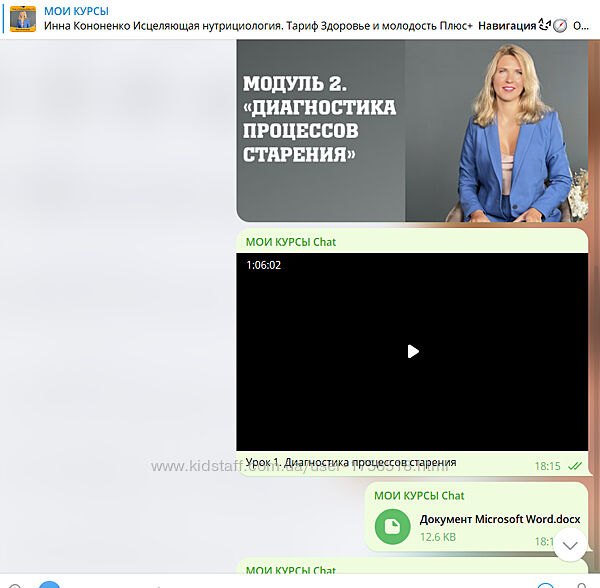Click the Навигация text in header
Screen dimensions: 600x588
[x=512, y=25]
